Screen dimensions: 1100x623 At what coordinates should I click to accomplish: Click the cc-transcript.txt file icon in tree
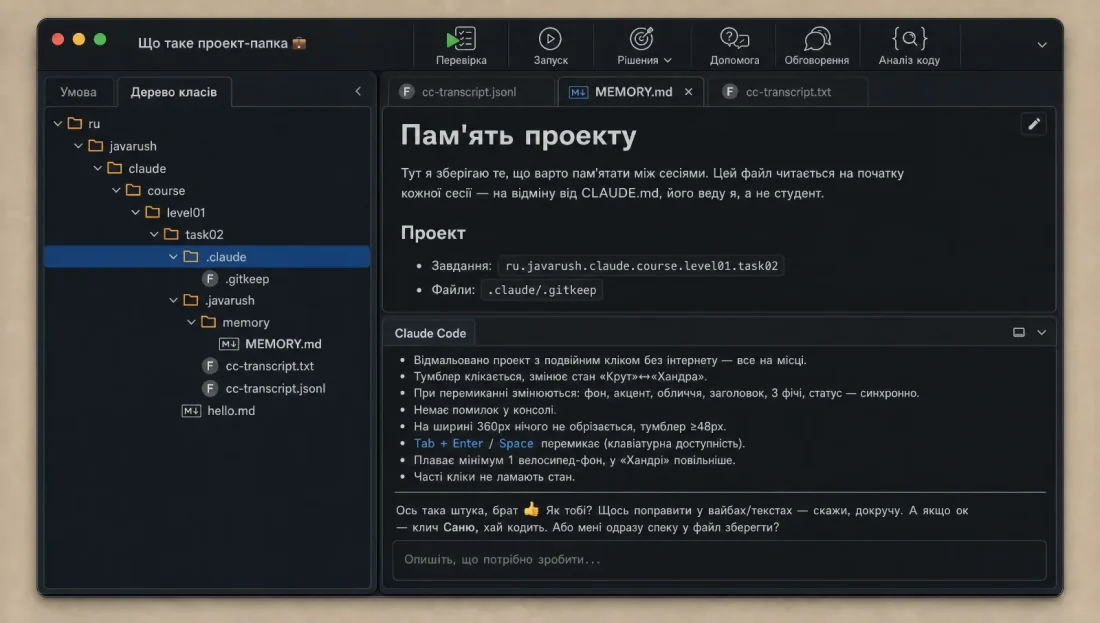(210, 366)
